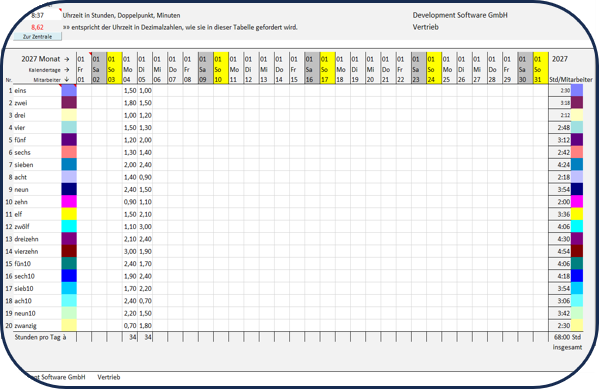Select the 8:37 time cell

[x=38, y=16]
